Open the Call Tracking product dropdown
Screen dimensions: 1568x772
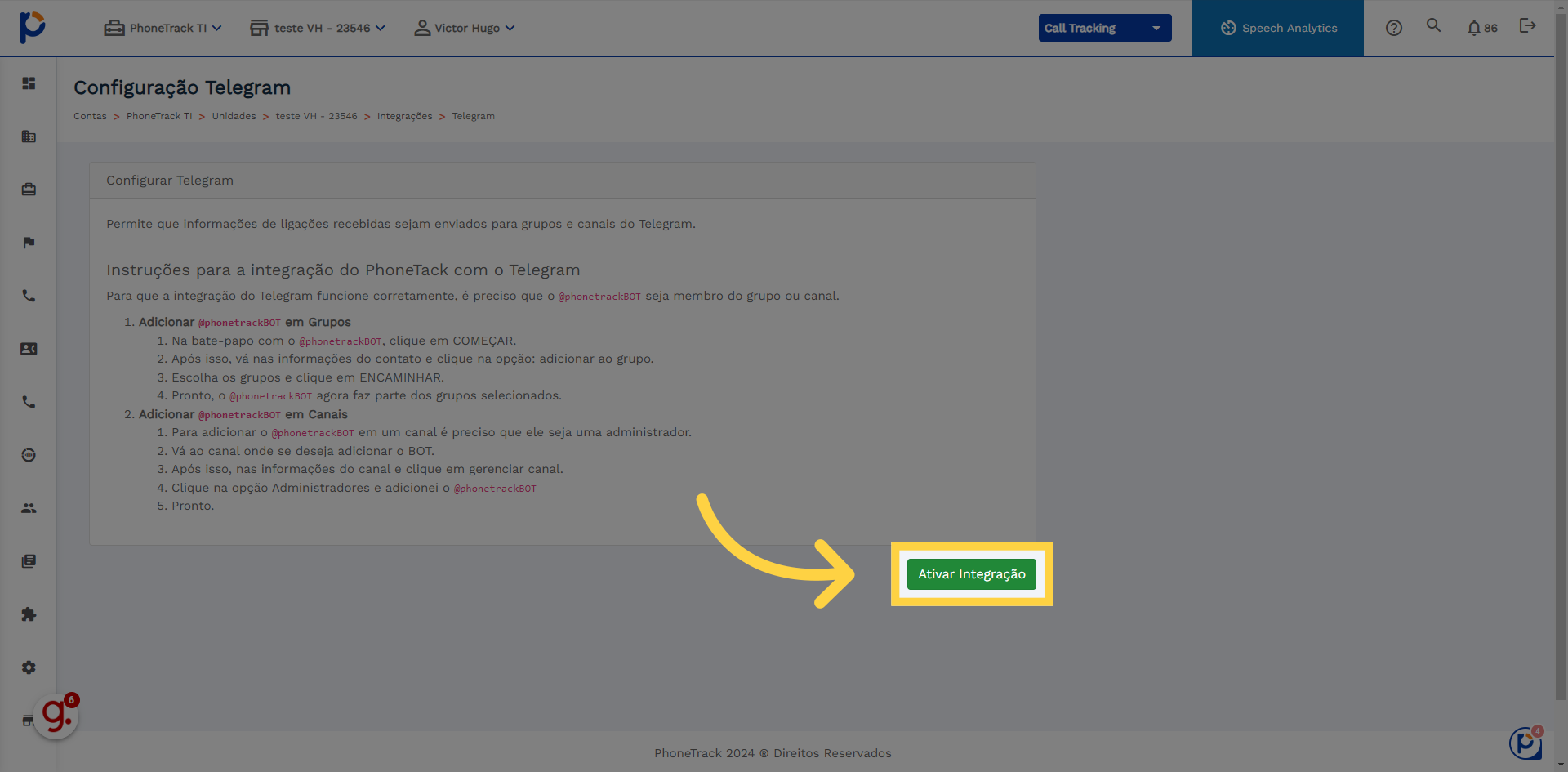tap(1105, 28)
